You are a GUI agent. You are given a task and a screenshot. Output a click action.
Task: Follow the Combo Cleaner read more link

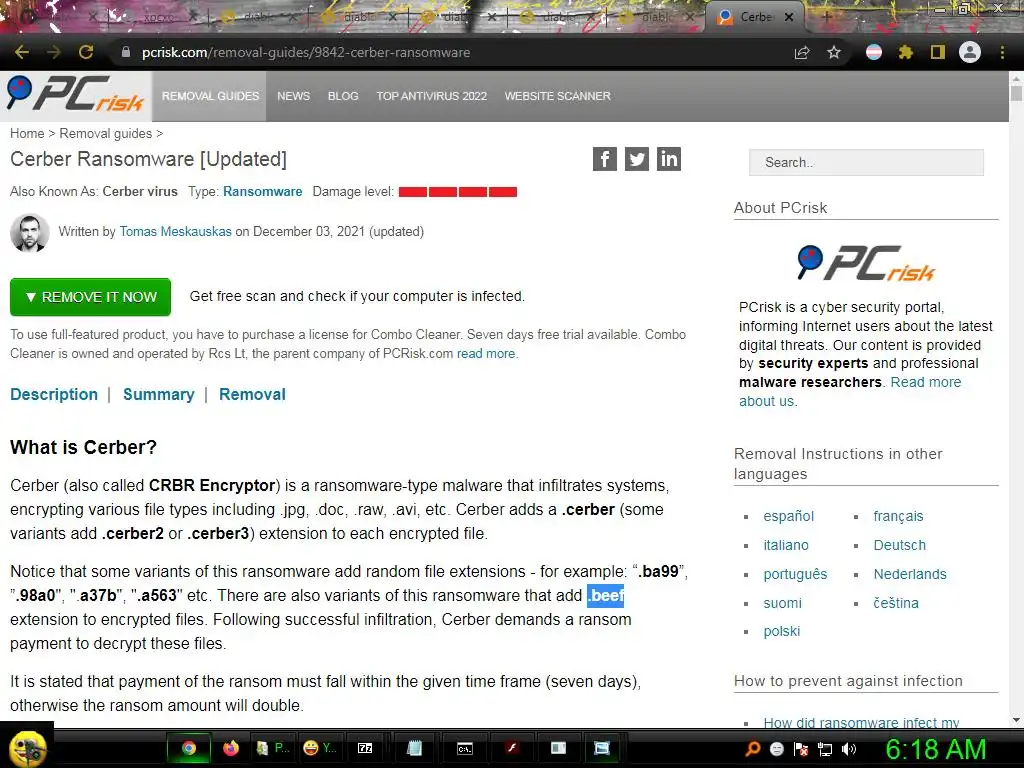coord(486,353)
